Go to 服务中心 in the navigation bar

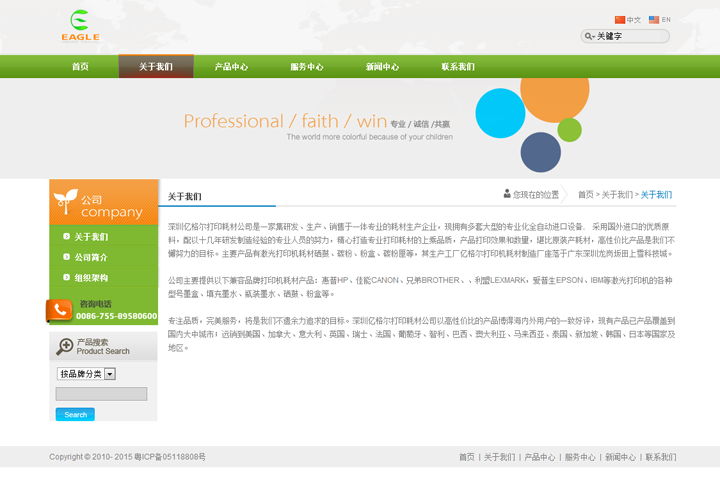(306, 67)
